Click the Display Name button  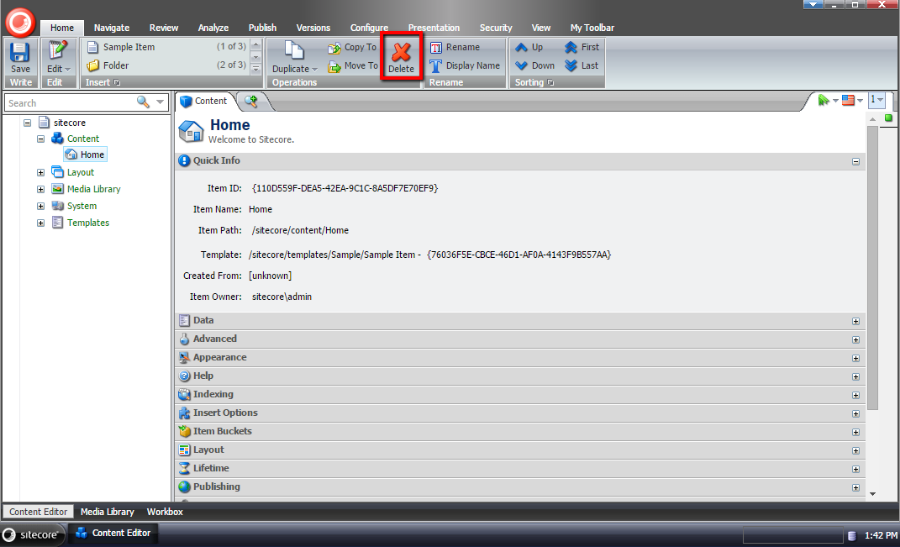tap(465, 66)
